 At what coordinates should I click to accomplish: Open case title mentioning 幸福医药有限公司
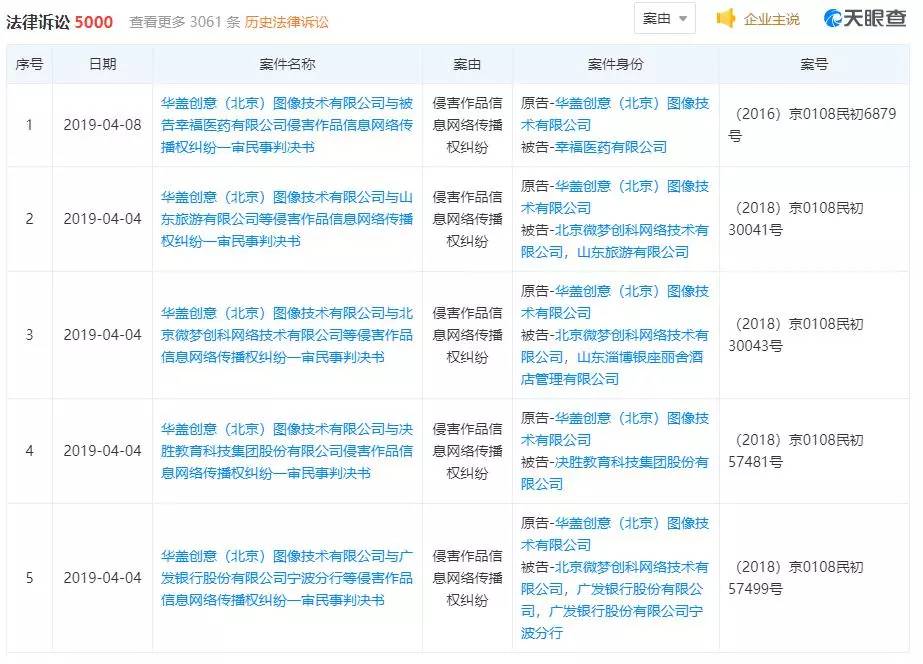(x=287, y=125)
